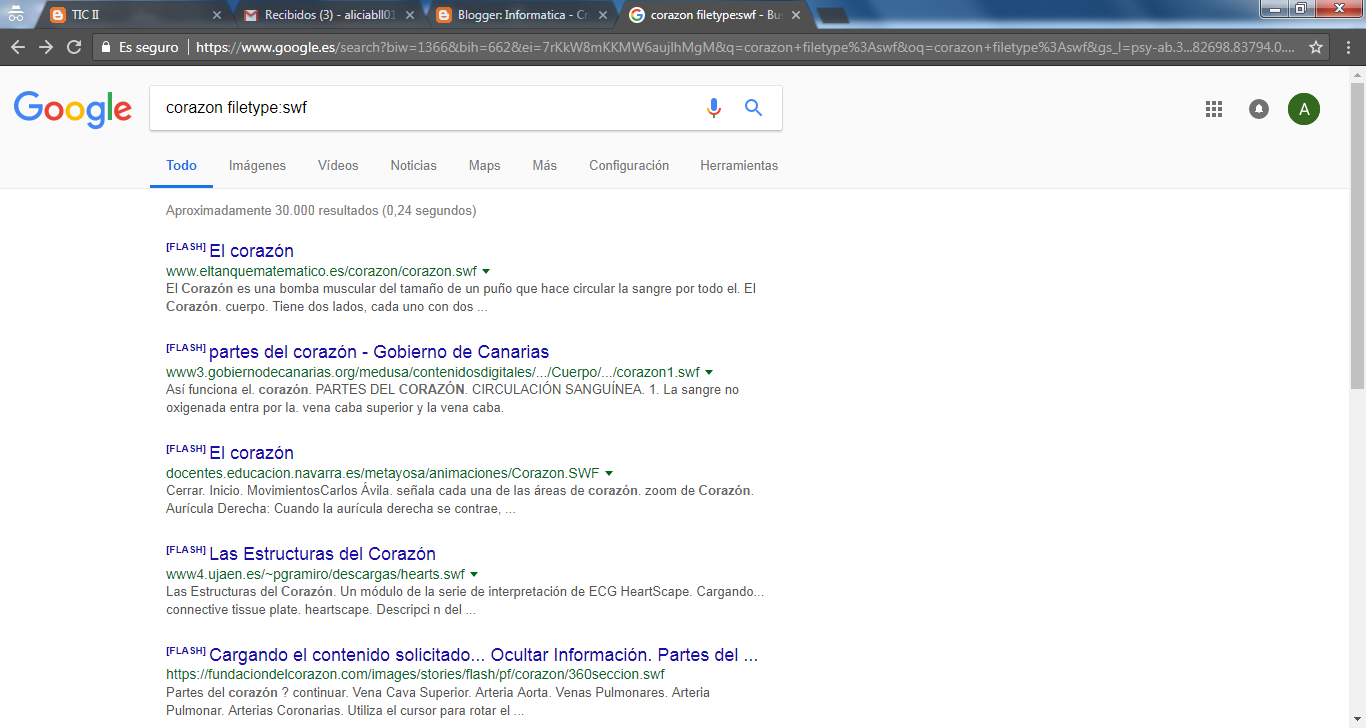1366x728 pixels.
Task: Expand the arrow next to hearts.swf result
Action: tap(473, 574)
